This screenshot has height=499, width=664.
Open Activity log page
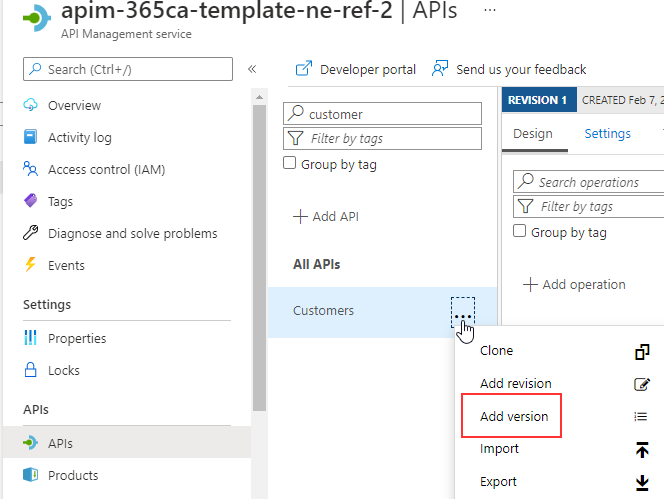point(80,138)
